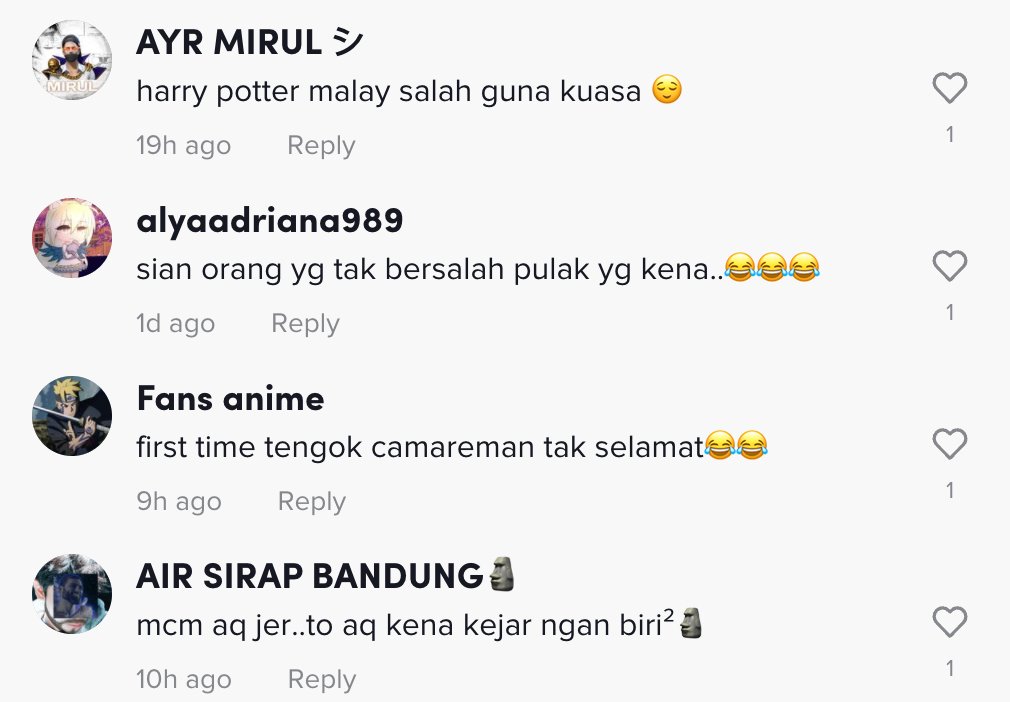Select the 'sian orang yg tak bersalah' comment

pos(478,269)
